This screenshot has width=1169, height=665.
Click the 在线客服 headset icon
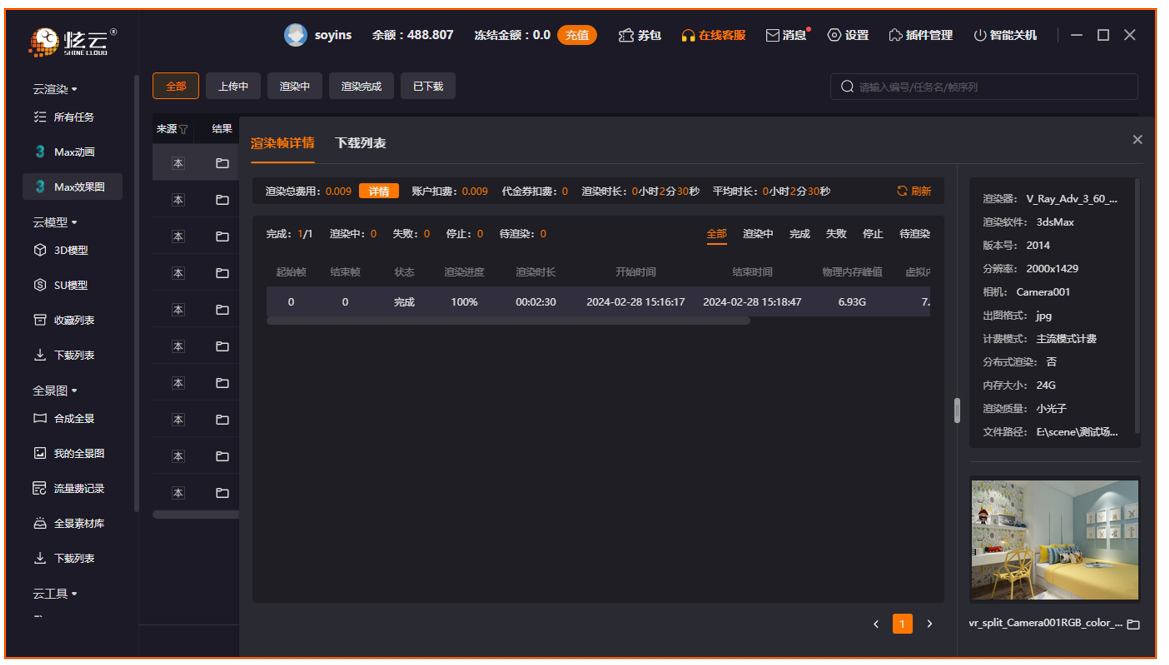pos(688,35)
